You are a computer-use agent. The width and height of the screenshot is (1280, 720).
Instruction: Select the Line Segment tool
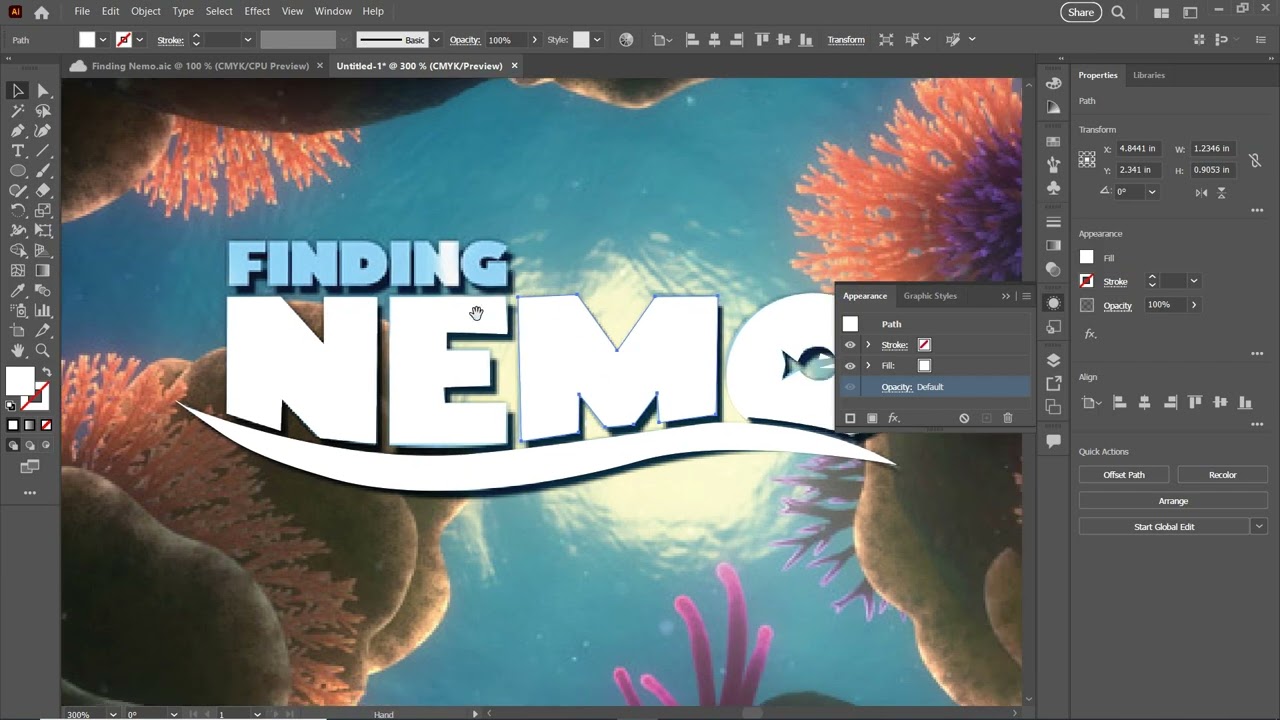point(43,151)
